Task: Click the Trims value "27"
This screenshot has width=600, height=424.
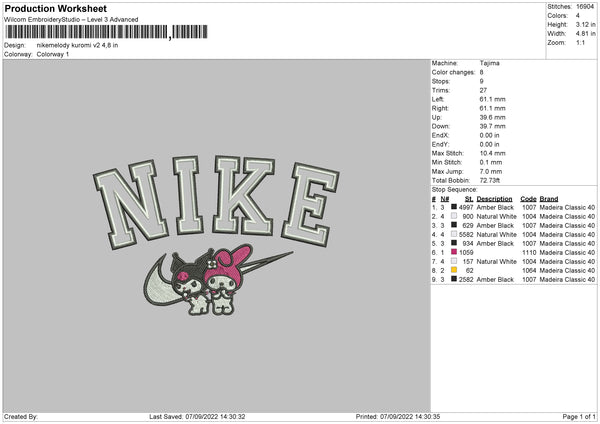Action: [x=483, y=90]
